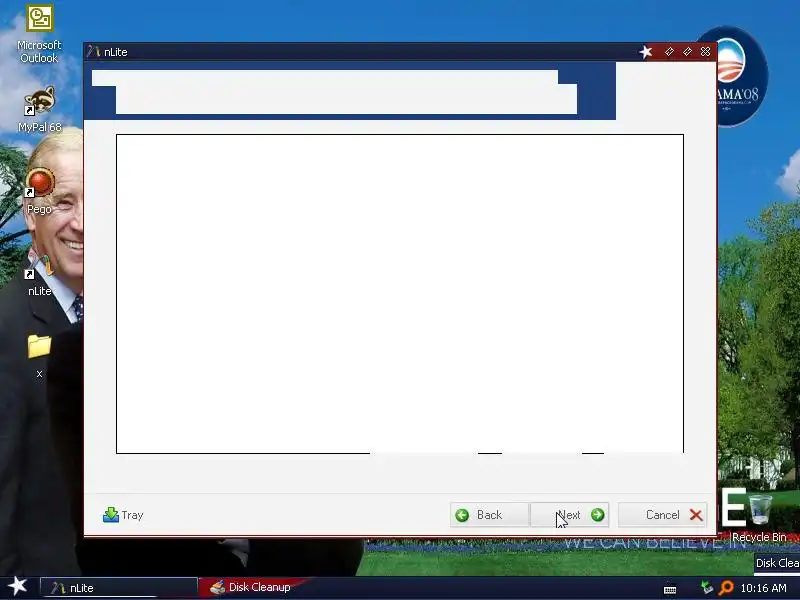Open the Recycle Bin icon

(x=760, y=518)
